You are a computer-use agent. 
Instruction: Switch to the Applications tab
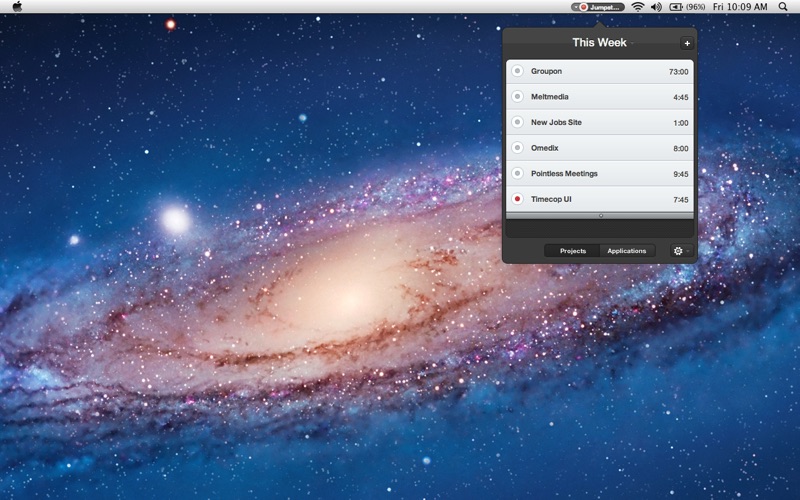pyautogui.click(x=627, y=251)
